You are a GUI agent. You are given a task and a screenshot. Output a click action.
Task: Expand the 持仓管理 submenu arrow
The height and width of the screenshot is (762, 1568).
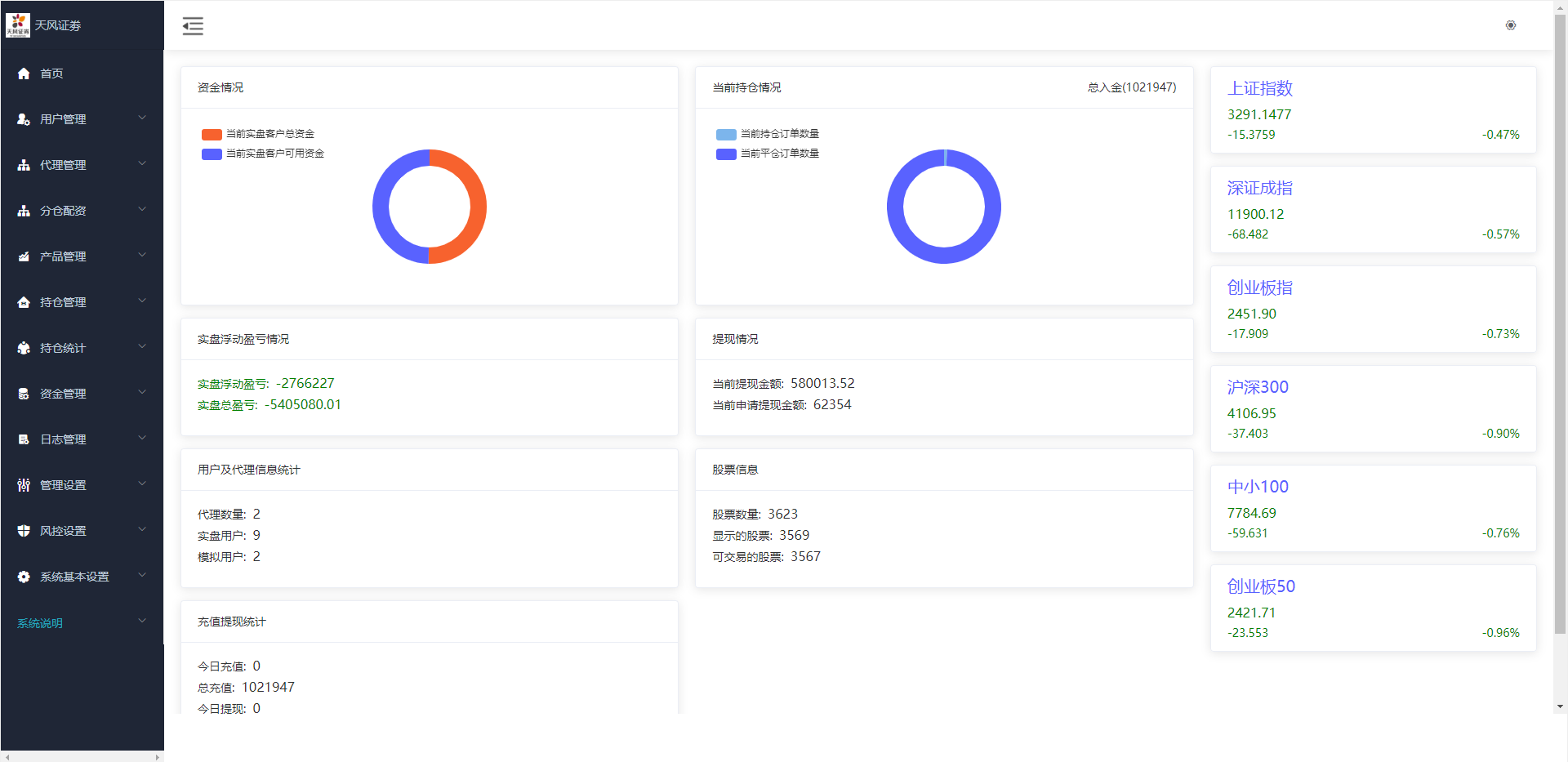coord(142,301)
